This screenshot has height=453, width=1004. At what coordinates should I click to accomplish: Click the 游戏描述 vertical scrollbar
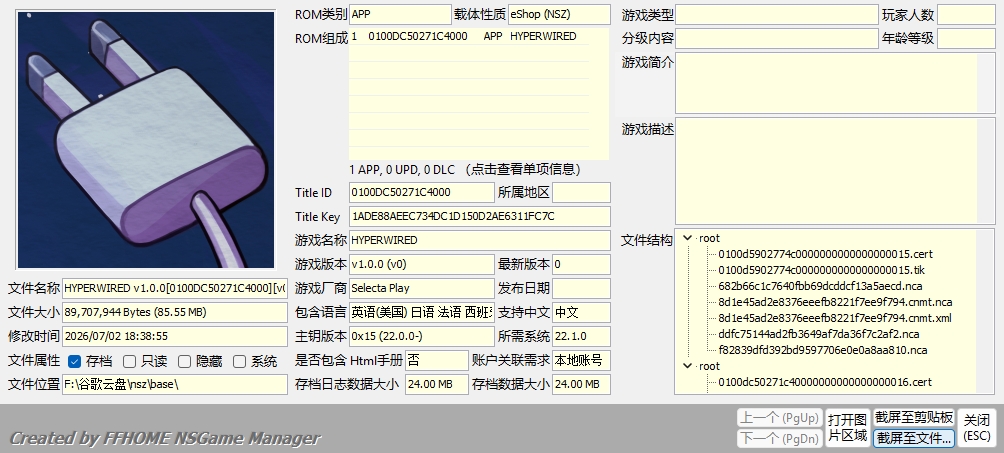point(986,171)
